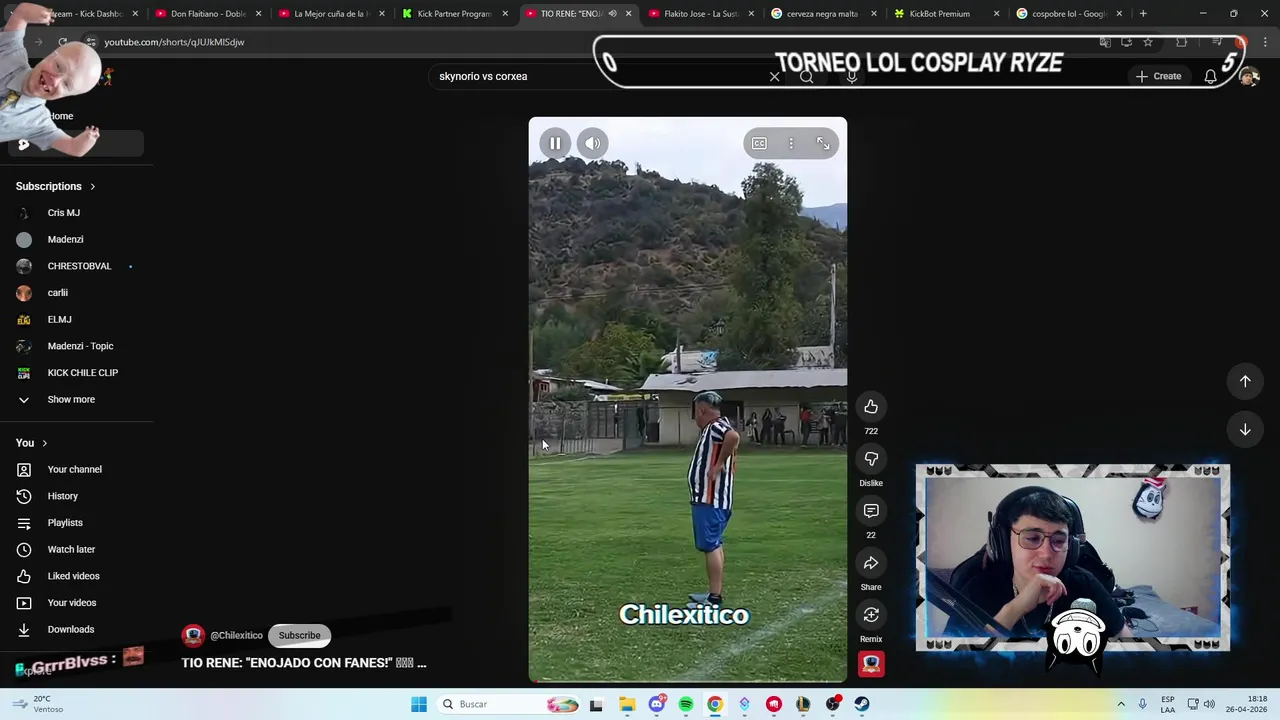1280x720 pixels.
Task: Switch to cospobre lol Google tab
Action: pyautogui.click(x=1068, y=14)
